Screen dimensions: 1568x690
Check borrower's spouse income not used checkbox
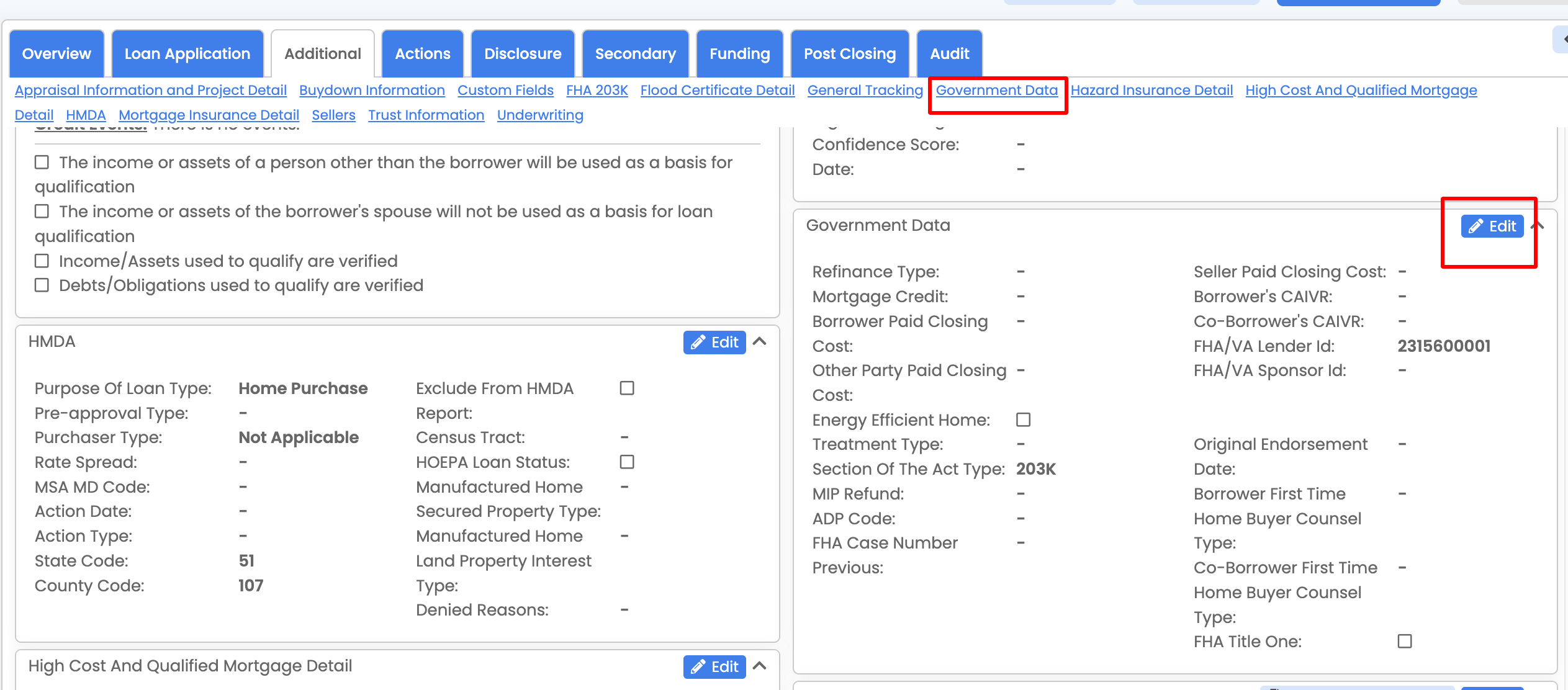pos(42,211)
